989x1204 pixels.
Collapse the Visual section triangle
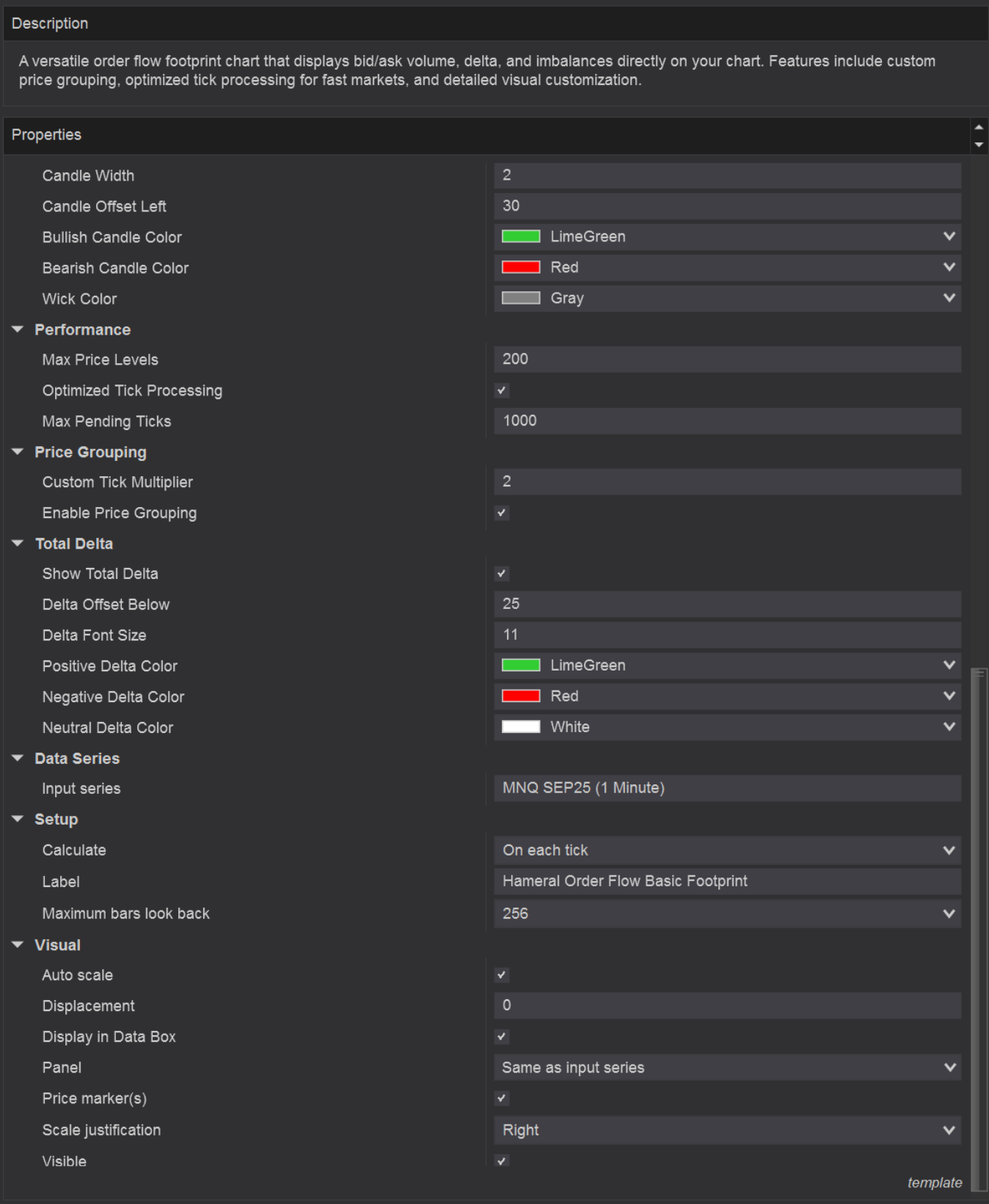[18, 945]
